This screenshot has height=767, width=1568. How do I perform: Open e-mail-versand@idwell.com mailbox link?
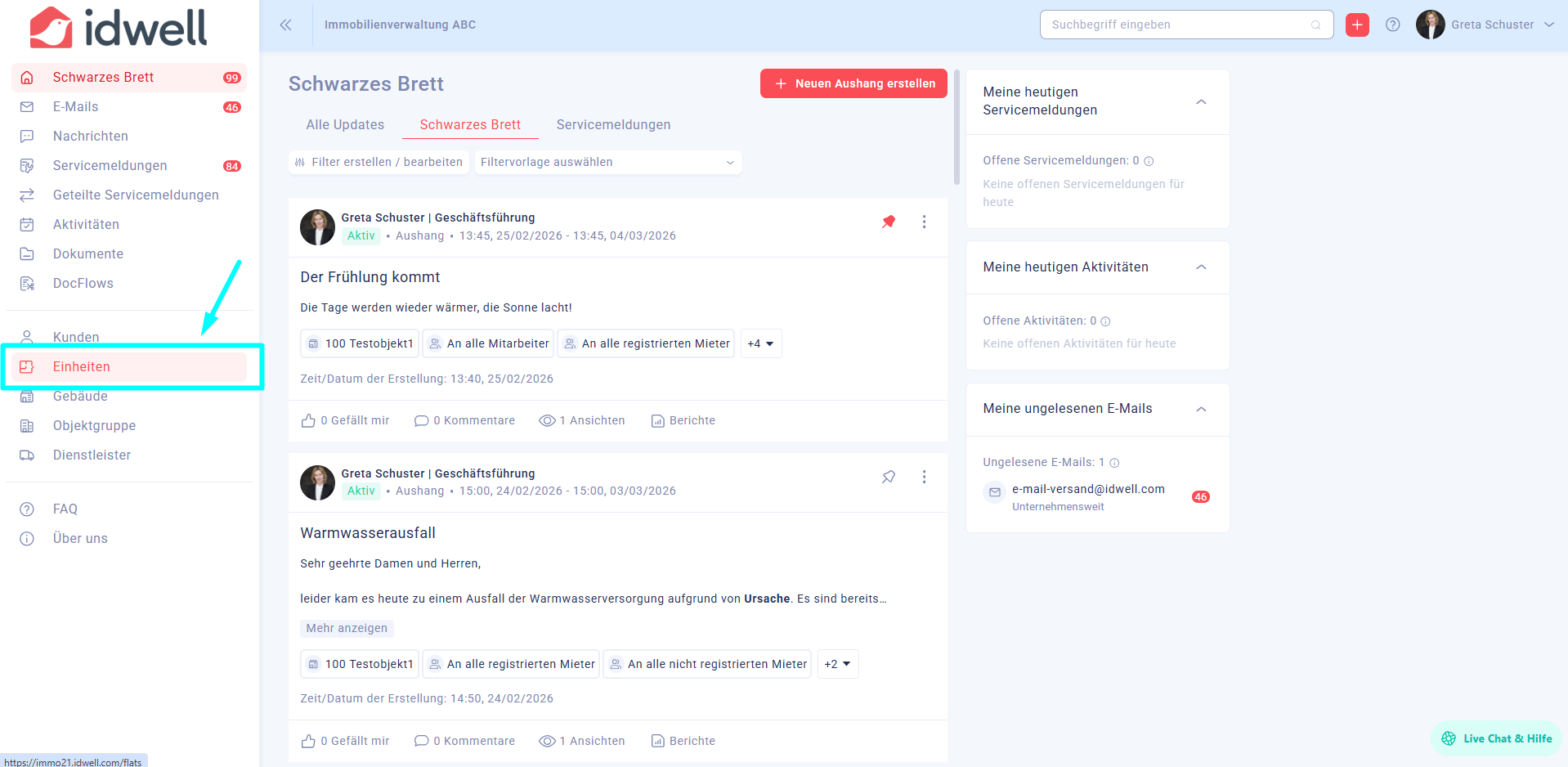click(x=1088, y=489)
